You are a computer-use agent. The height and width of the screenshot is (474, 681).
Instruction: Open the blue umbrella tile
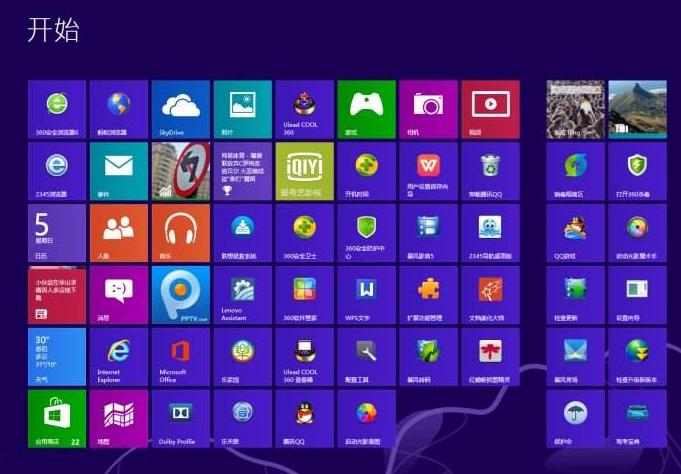pyautogui.click(x=575, y=419)
